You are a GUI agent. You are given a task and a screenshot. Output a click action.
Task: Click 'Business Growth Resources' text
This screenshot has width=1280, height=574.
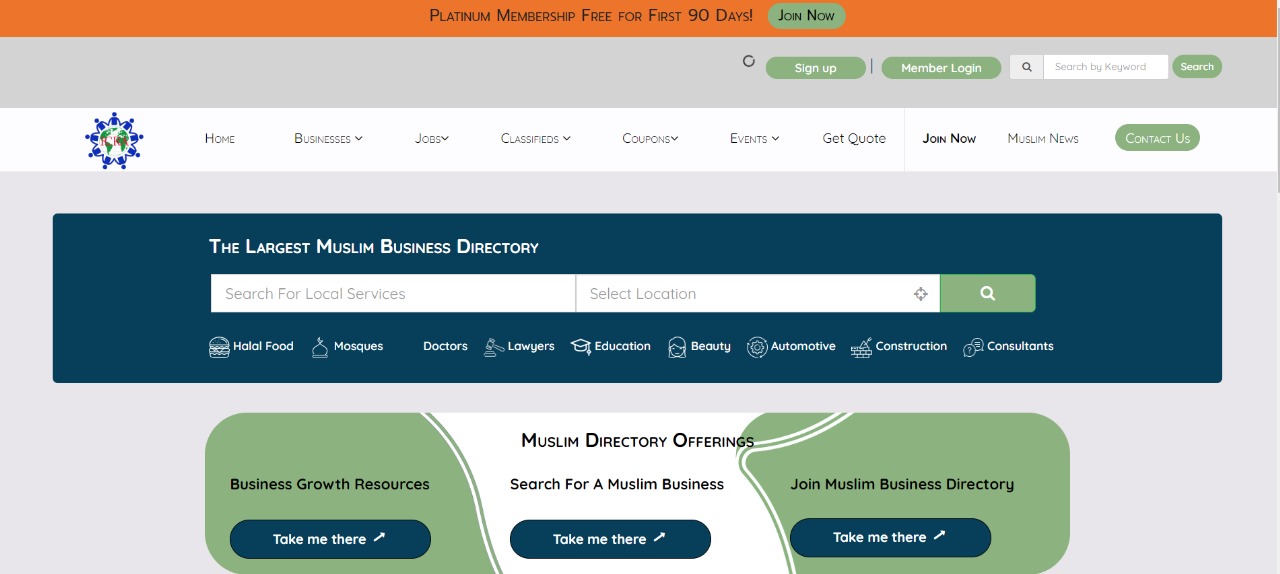pos(330,484)
